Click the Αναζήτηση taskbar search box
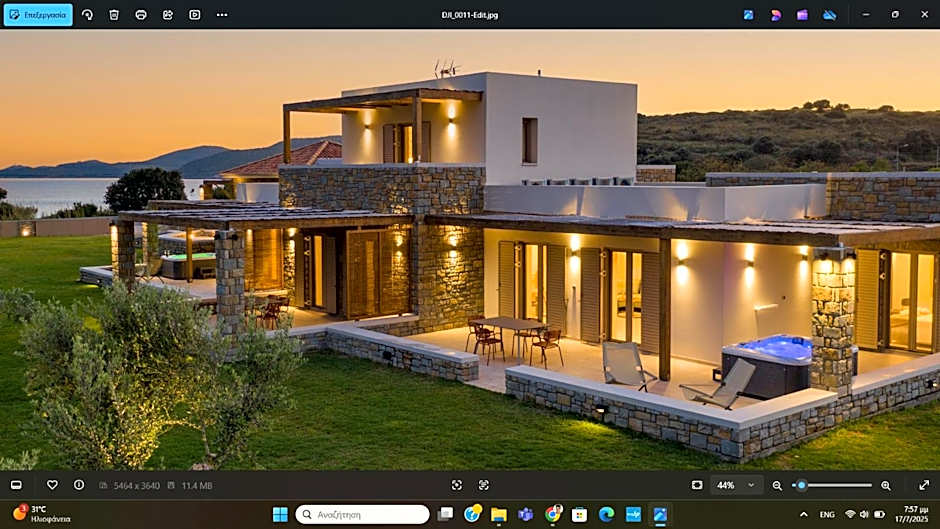 pos(363,515)
